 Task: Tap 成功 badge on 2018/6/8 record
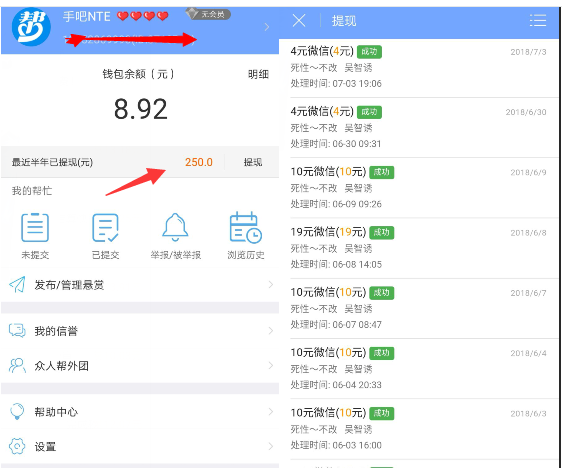(x=381, y=232)
